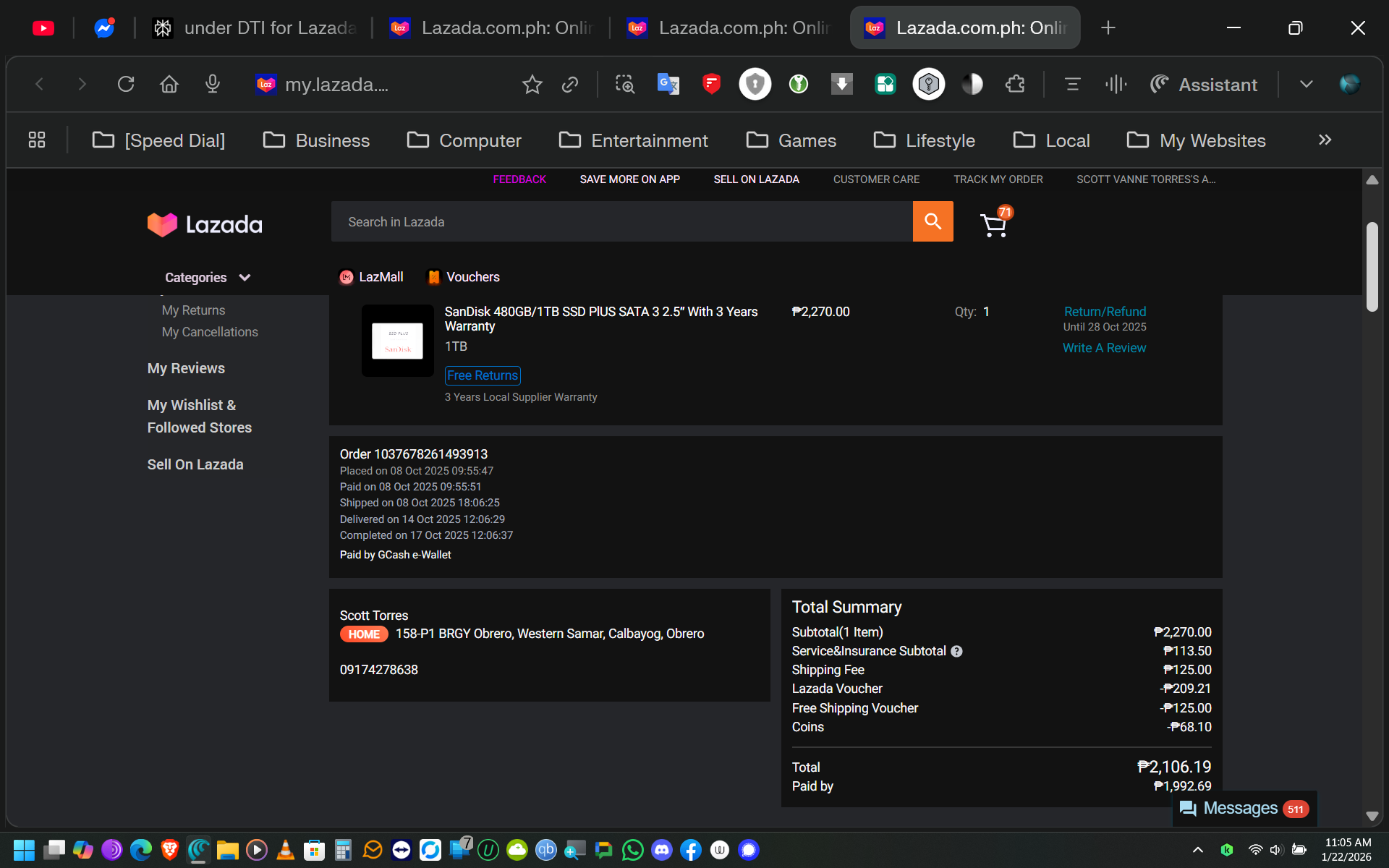Show more bookmark folders chevron
Viewport: 1389px width, 868px height.
tap(1325, 140)
